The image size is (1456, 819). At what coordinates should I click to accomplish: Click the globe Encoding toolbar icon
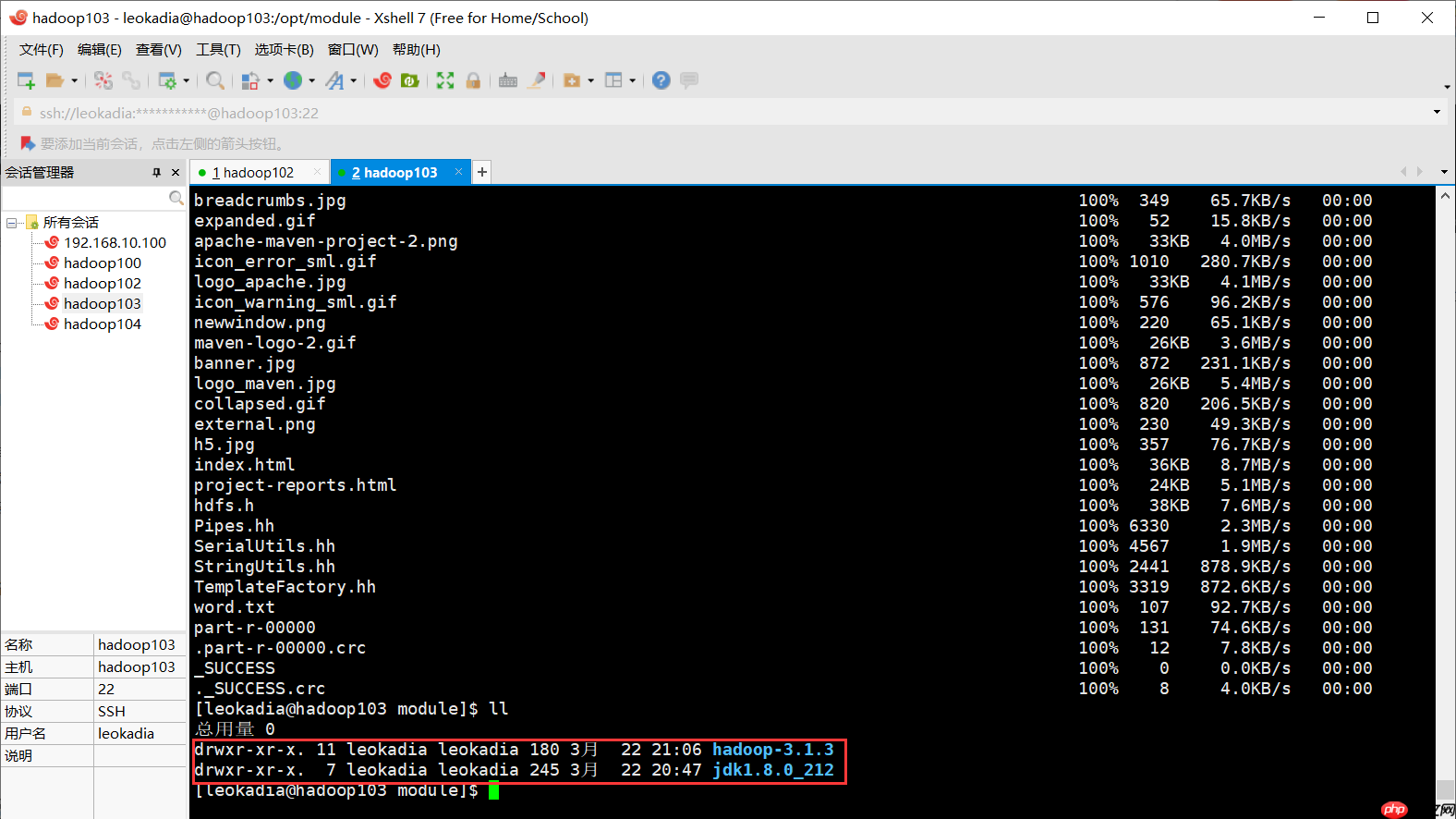293,80
